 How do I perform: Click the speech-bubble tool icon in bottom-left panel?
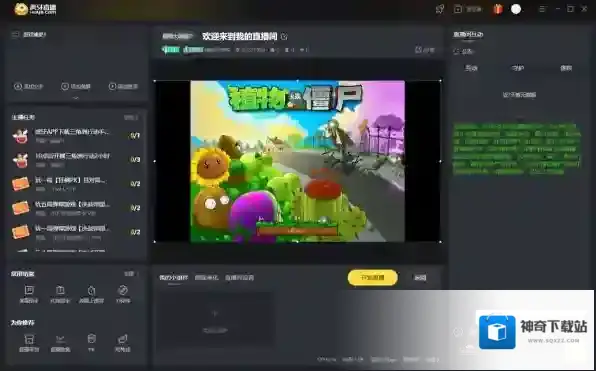click(x=29, y=290)
